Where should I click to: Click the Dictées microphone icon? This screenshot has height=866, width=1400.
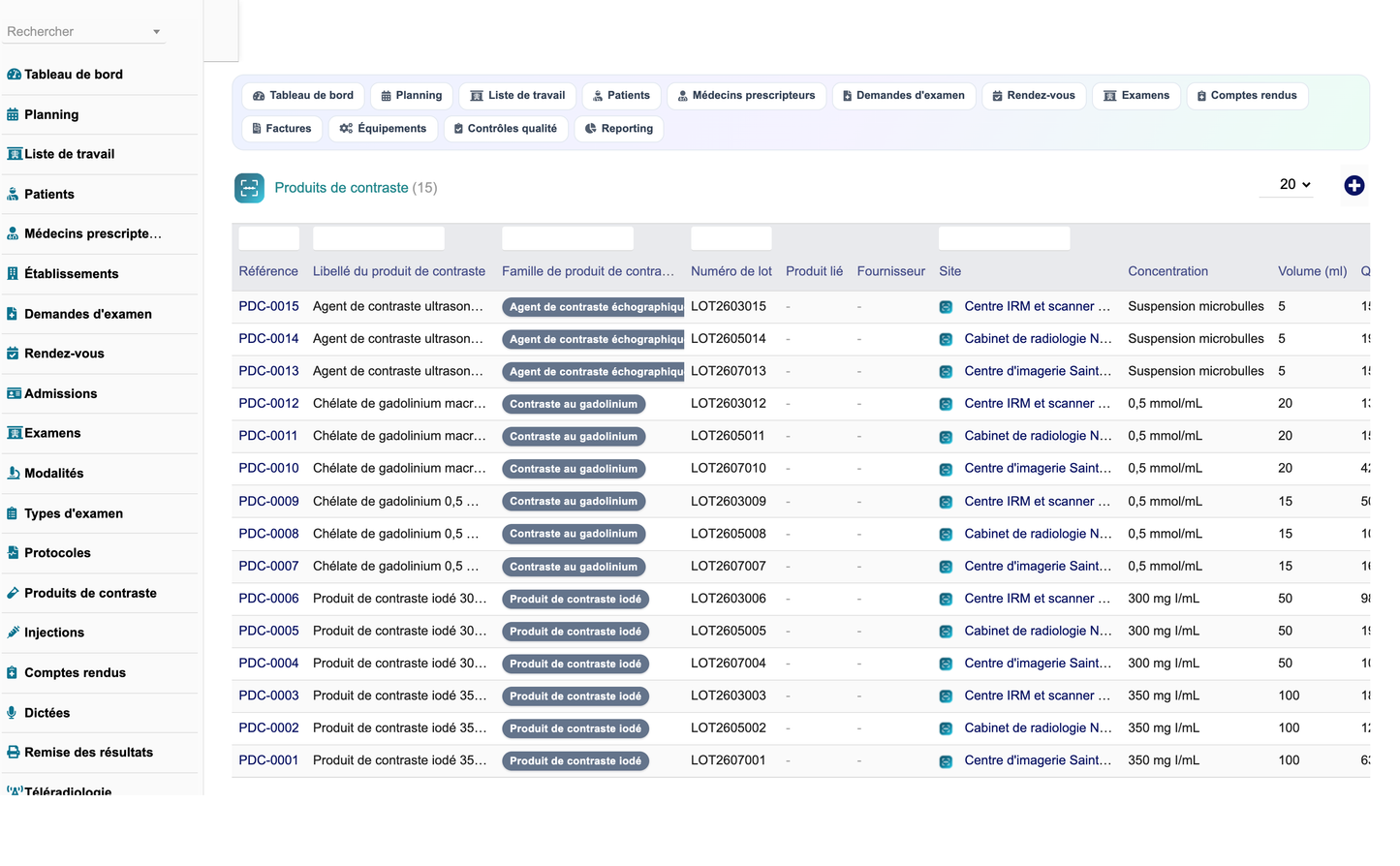coord(12,713)
